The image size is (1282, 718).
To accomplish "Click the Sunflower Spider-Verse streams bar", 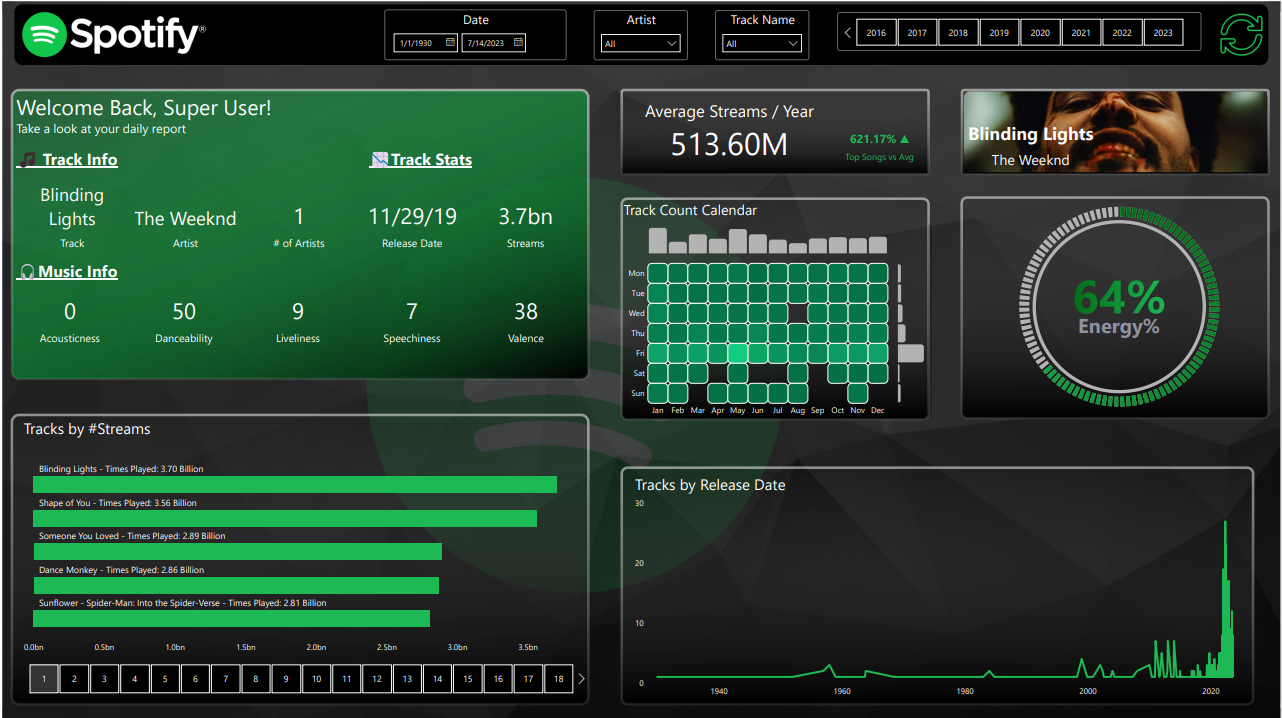I will pos(231,619).
